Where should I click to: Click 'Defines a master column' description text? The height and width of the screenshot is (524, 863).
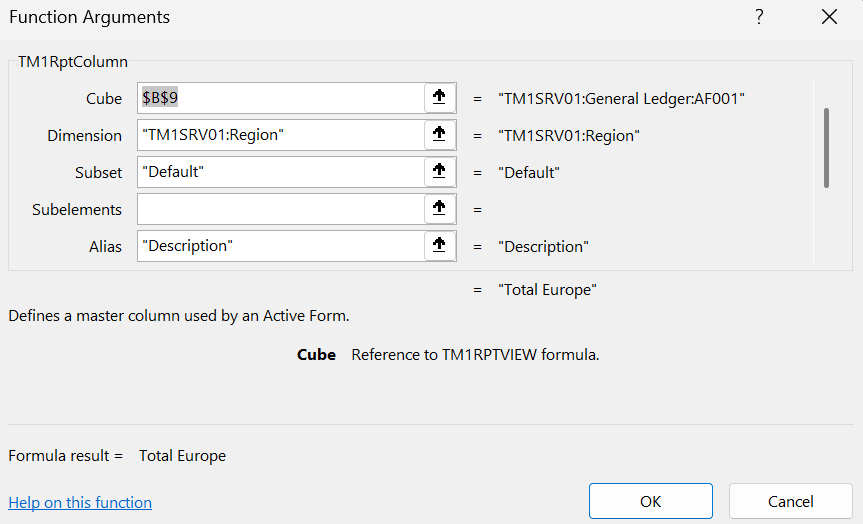[x=179, y=315]
